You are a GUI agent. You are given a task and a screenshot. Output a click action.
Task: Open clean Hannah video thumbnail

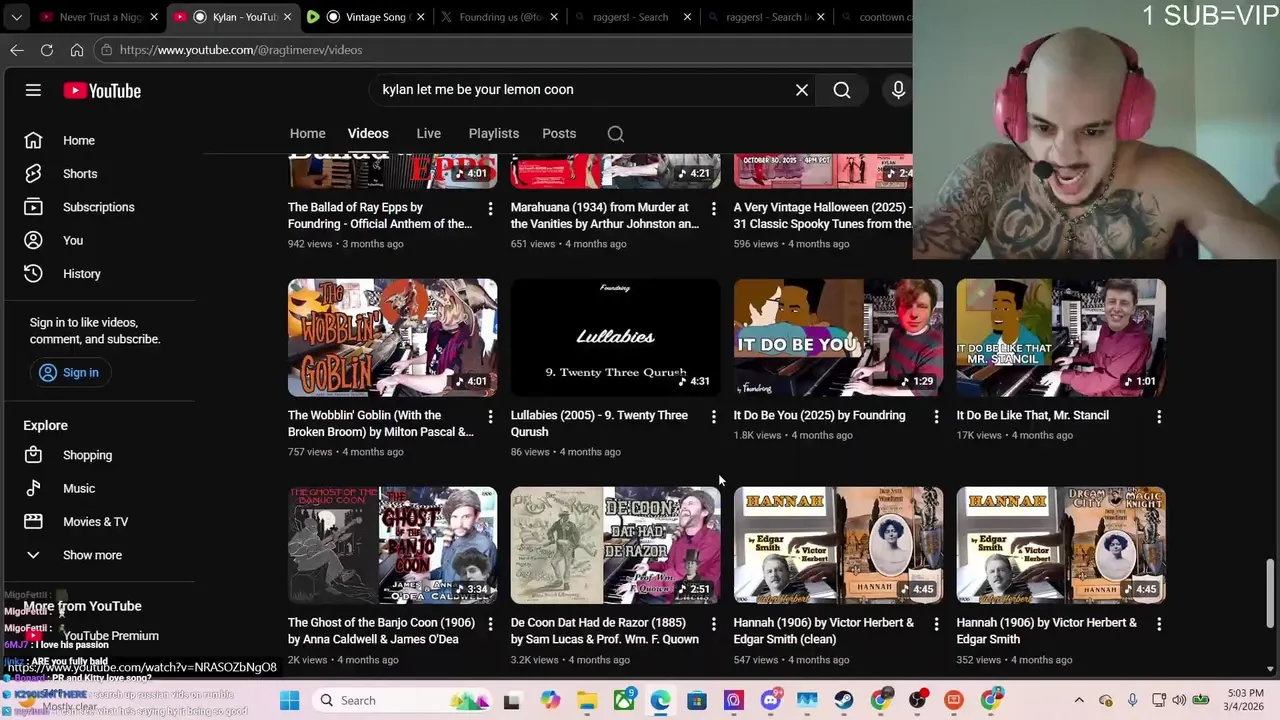point(838,545)
